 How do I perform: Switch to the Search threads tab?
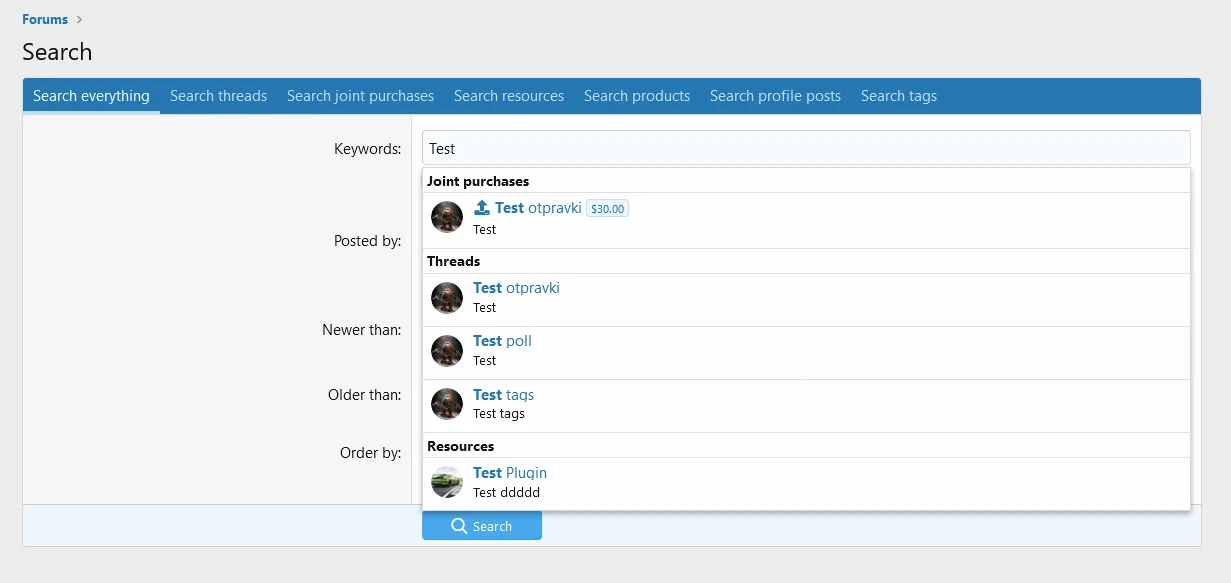pyautogui.click(x=218, y=96)
